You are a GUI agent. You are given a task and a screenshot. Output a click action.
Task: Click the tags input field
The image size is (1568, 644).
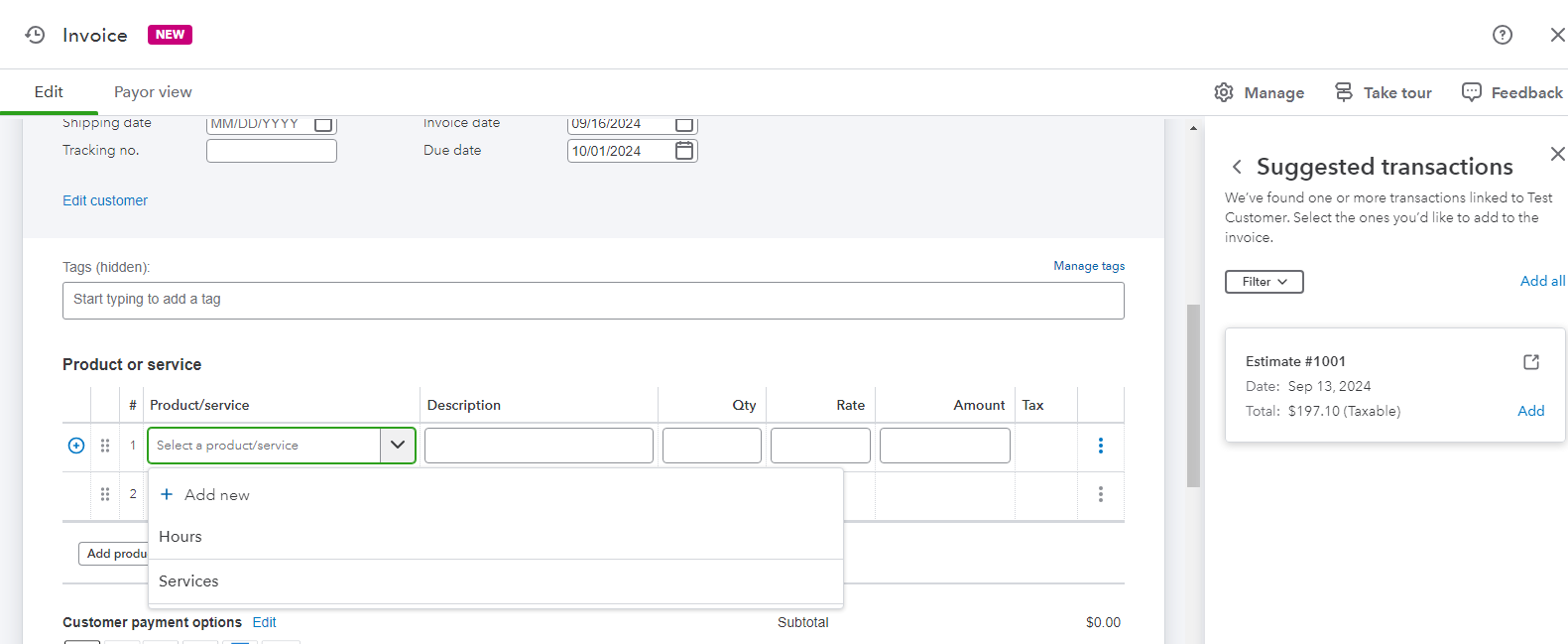[x=593, y=301]
